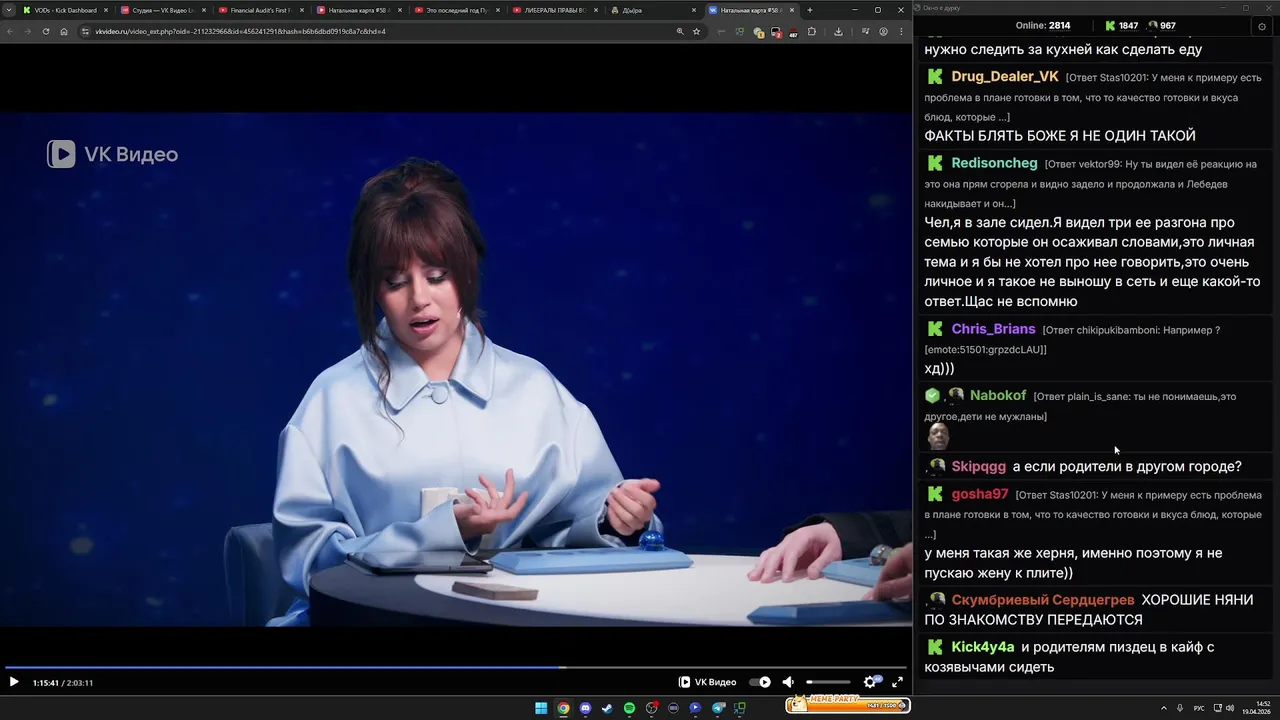Mute the video with speaker icon

pos(788,682)
